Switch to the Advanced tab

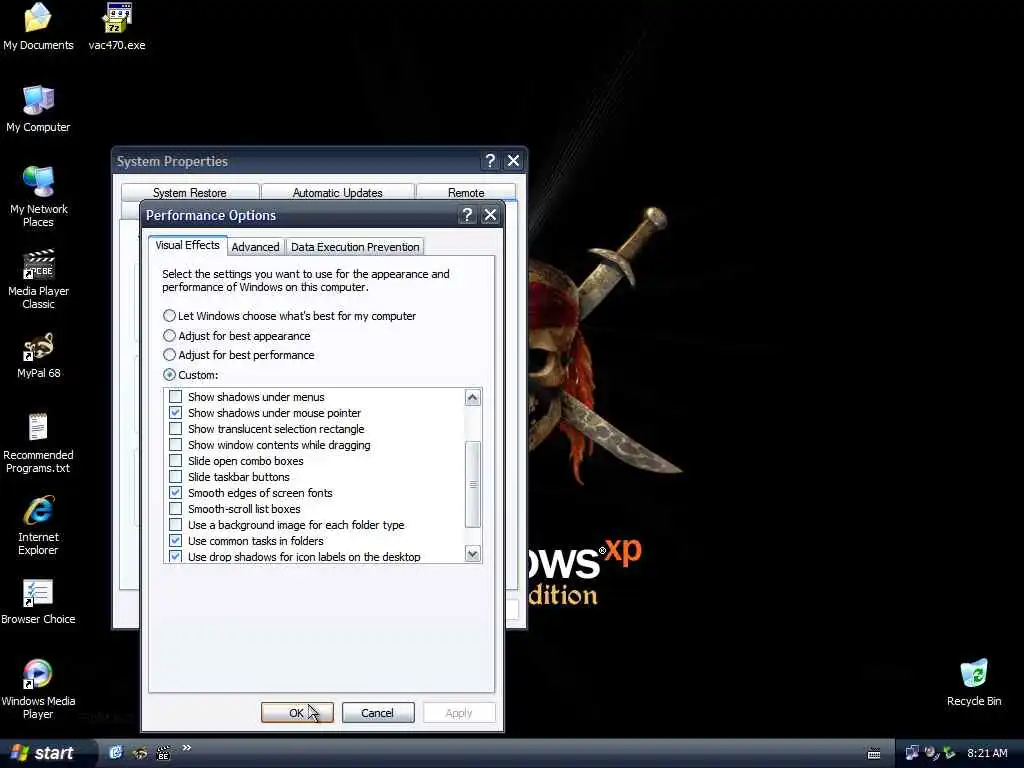pyautogui.click(x=255, y=247)
